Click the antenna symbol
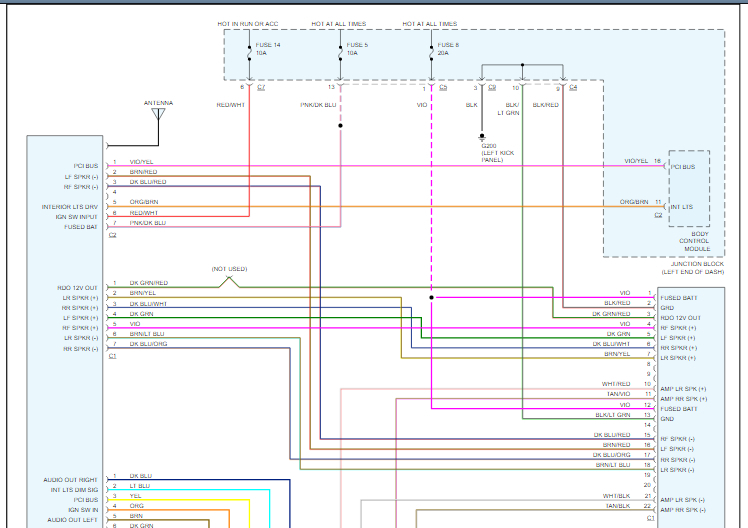The image size is (748, 528). (157, 114)
